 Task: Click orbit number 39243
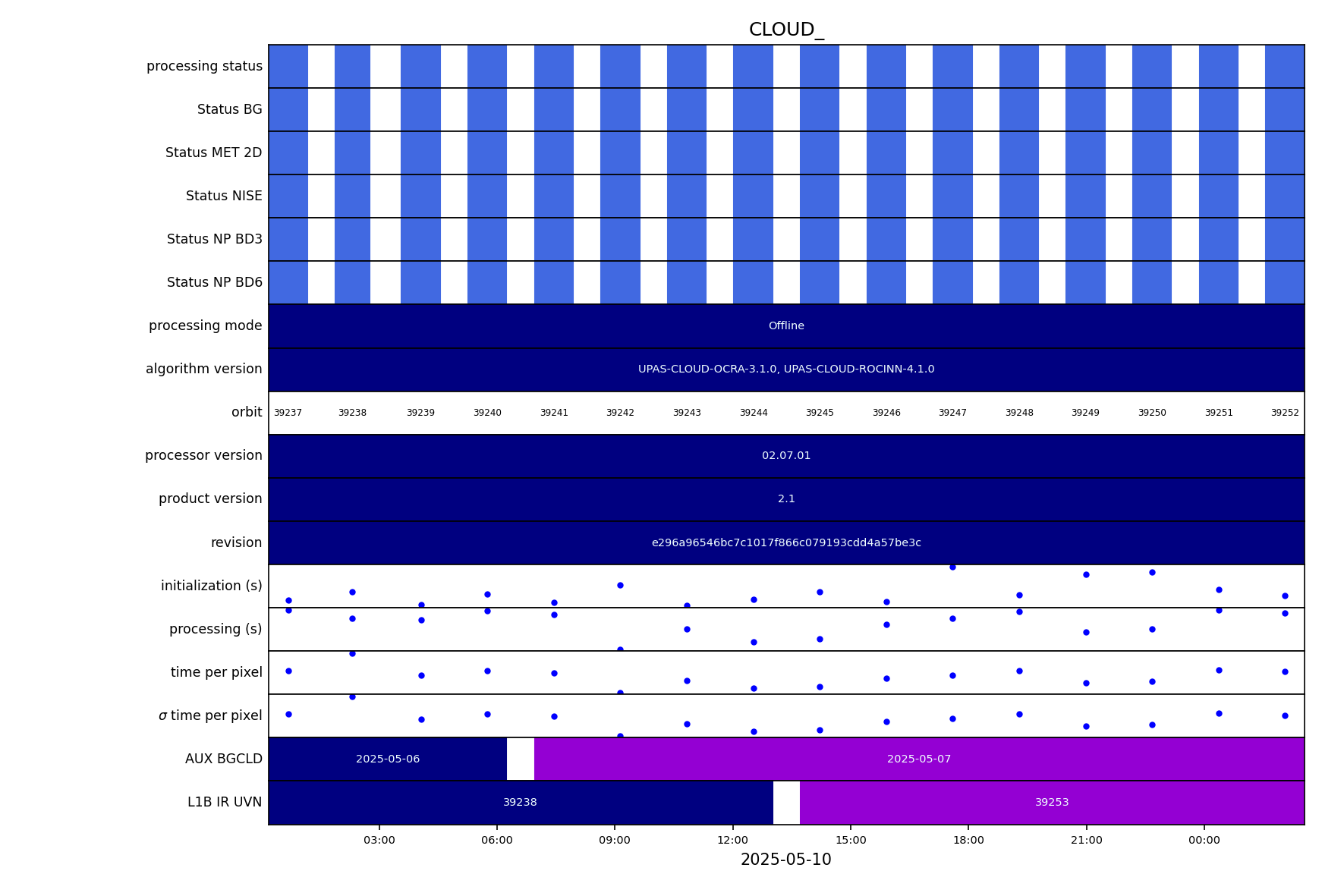(x=687, y=413)
